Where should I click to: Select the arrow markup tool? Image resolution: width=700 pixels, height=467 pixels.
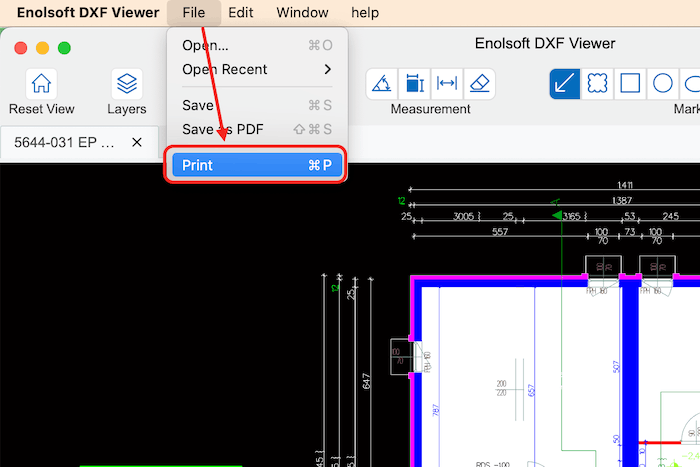coord(565,83)
